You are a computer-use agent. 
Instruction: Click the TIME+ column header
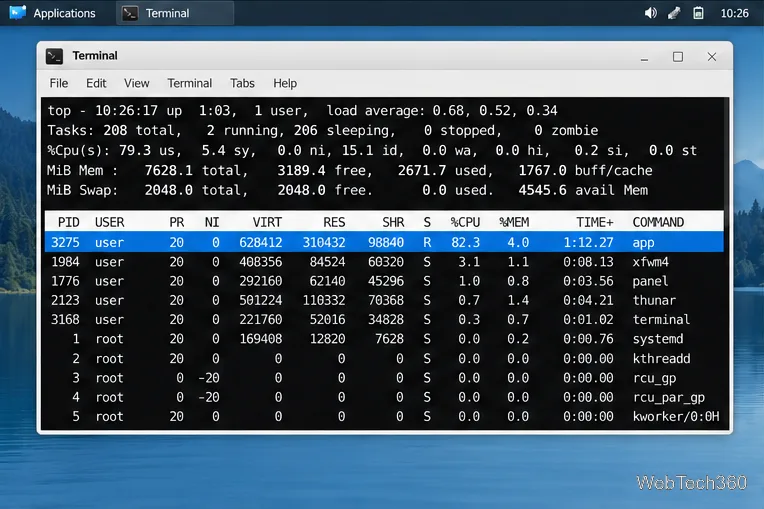tap(594, 222)
